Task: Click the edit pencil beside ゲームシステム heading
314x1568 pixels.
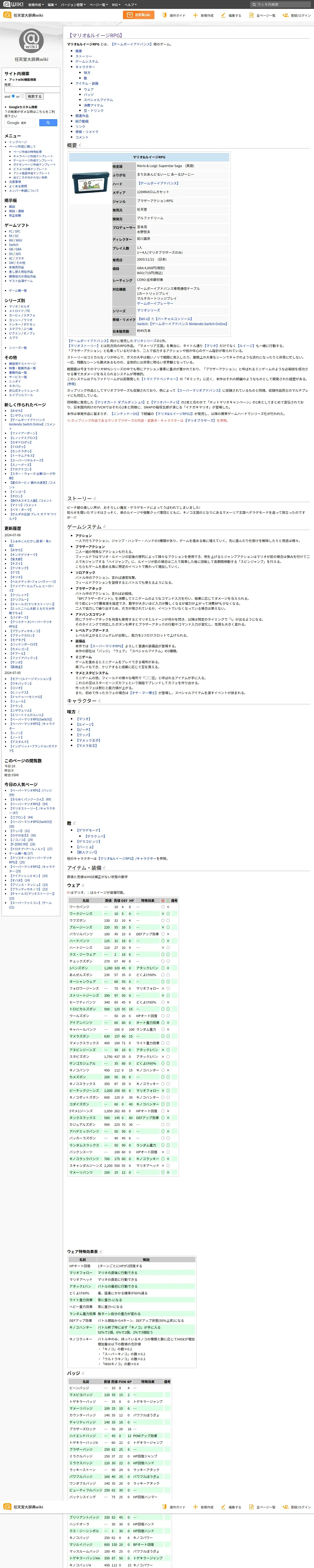Action: pos(104,527)
